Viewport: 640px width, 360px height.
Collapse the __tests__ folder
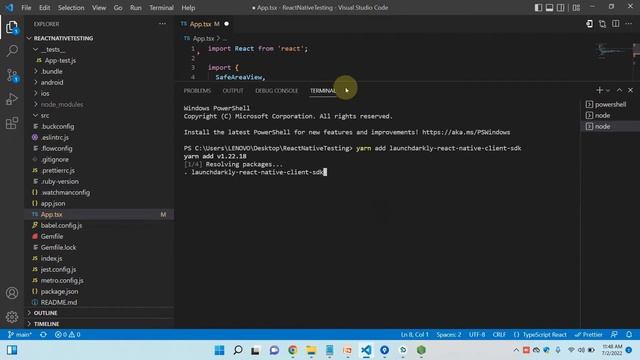click(x=53, y=49)
